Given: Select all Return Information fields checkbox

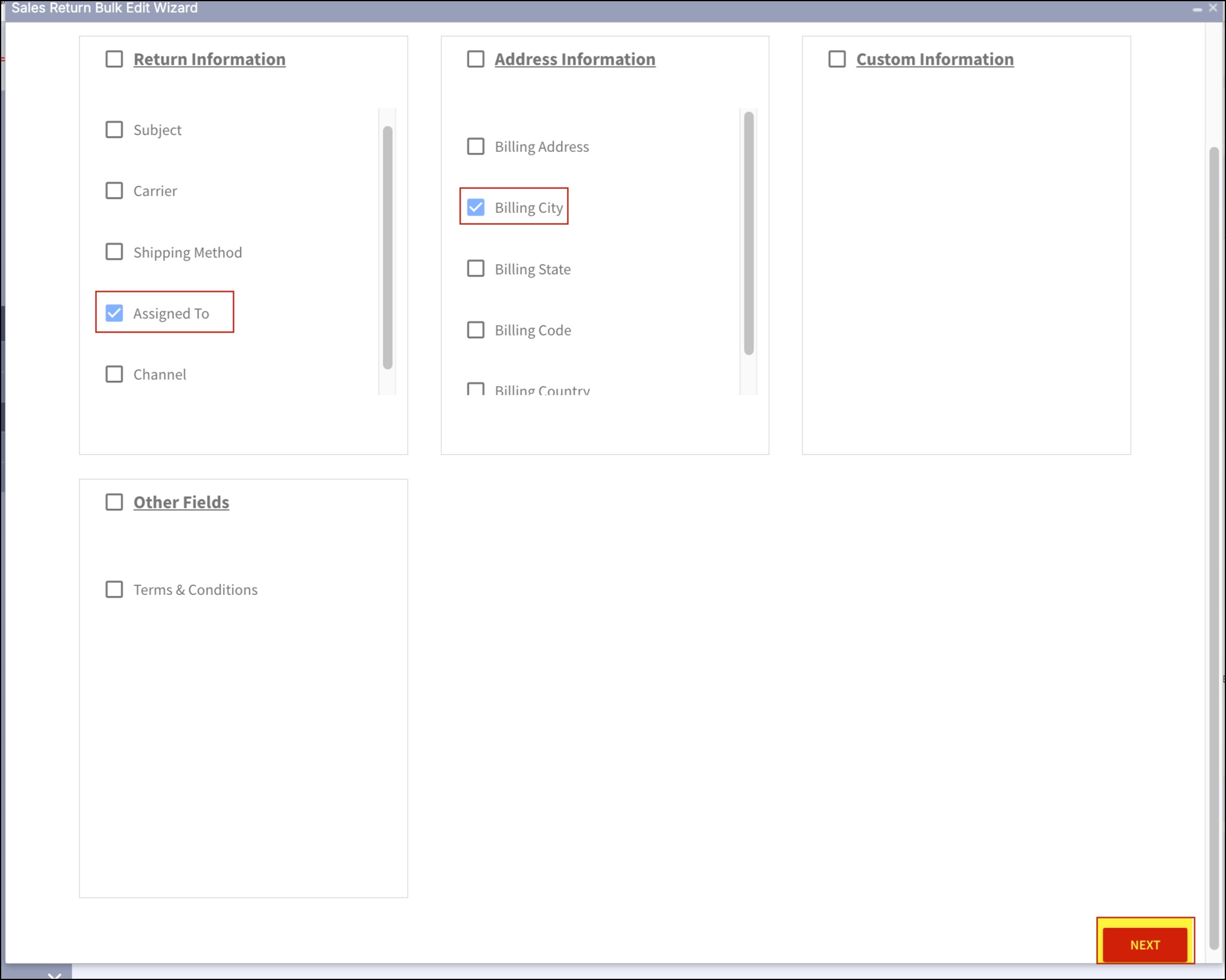Looking at the screenshot, I should pyautogui.click(x=114, y=59).
